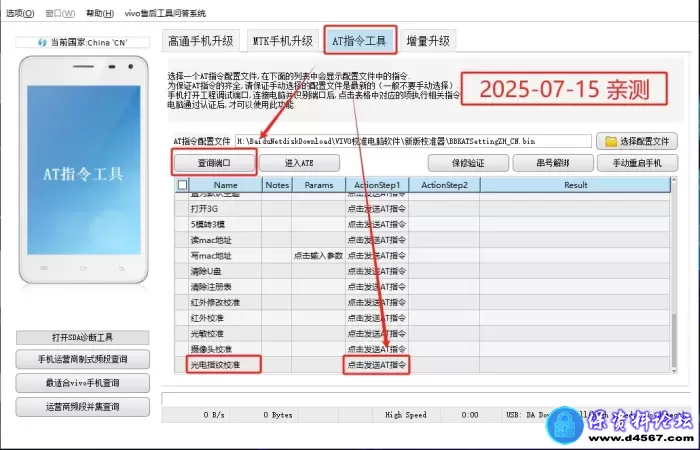Send AT command for 5模转3模 row
Image resolution: width=700 pixels, height=450 pixels.
click(x=377, y=225)
